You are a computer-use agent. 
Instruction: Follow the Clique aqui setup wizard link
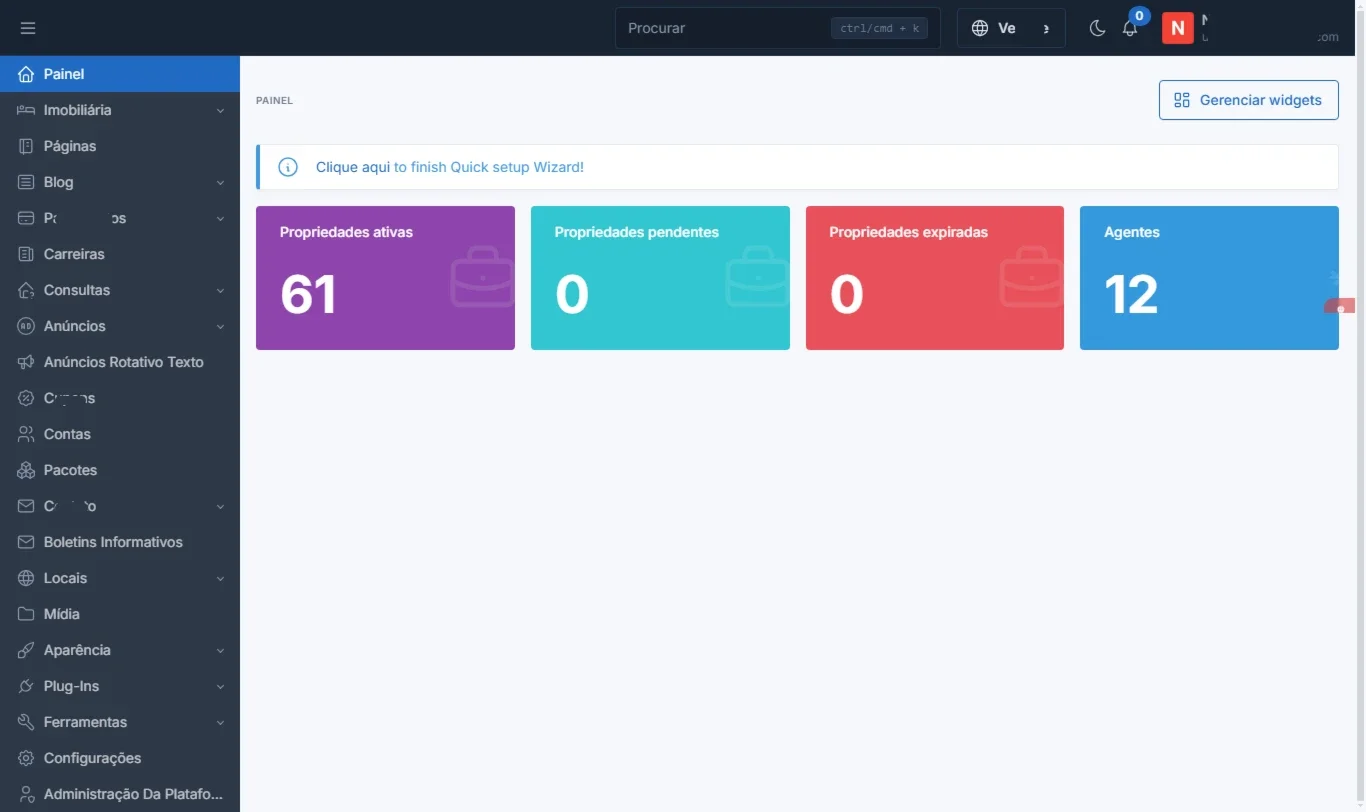[353, 167]
